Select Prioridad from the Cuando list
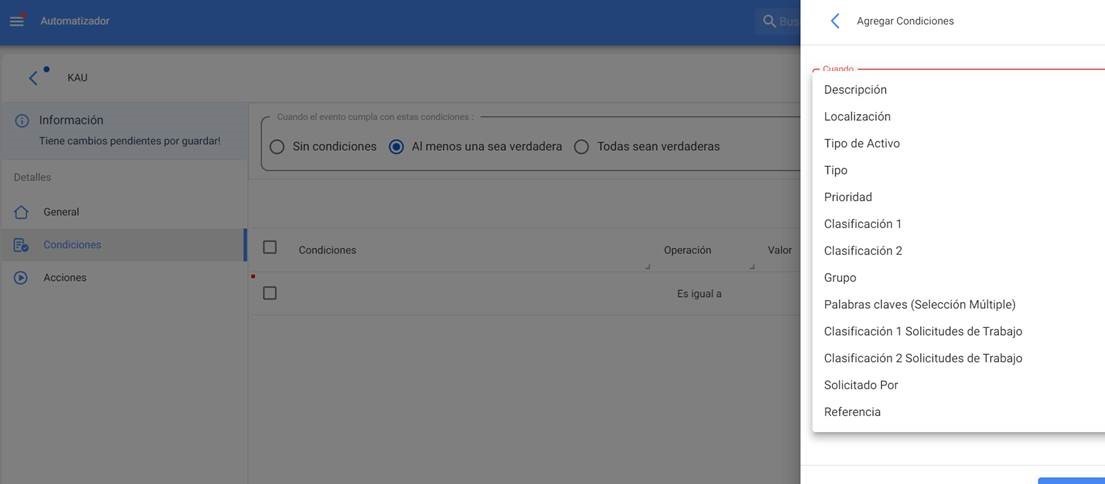Screen dimensions: 1105x484 coord(848,197)
